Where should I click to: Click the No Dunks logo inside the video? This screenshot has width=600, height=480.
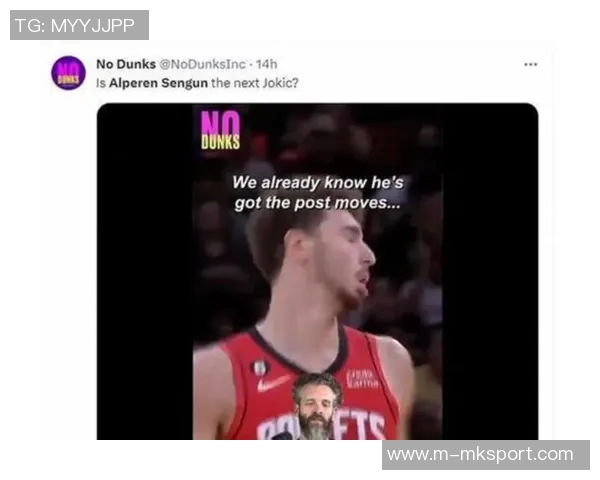220,129
